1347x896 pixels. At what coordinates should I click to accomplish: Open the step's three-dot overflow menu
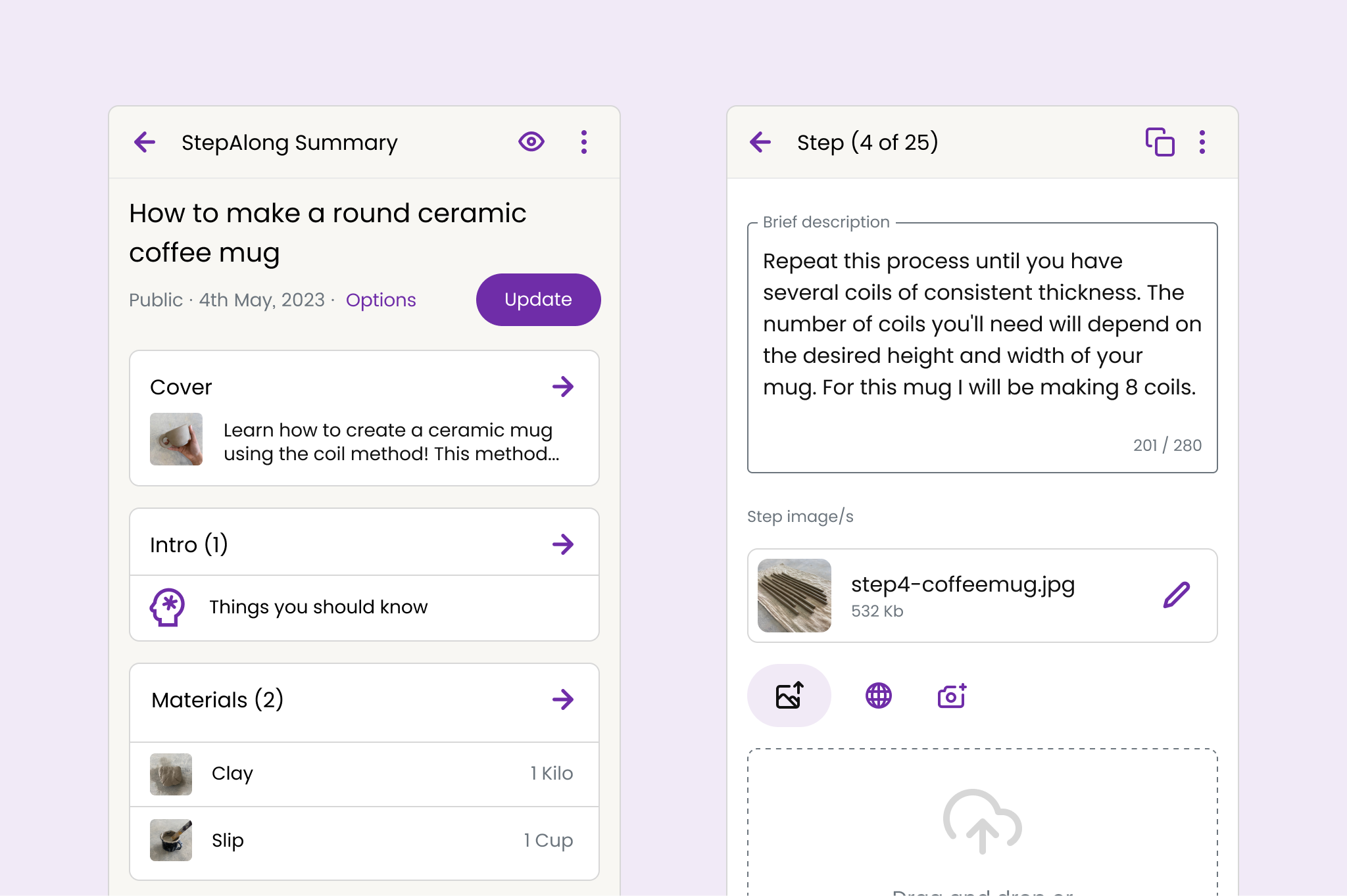tap(1202, 142)
